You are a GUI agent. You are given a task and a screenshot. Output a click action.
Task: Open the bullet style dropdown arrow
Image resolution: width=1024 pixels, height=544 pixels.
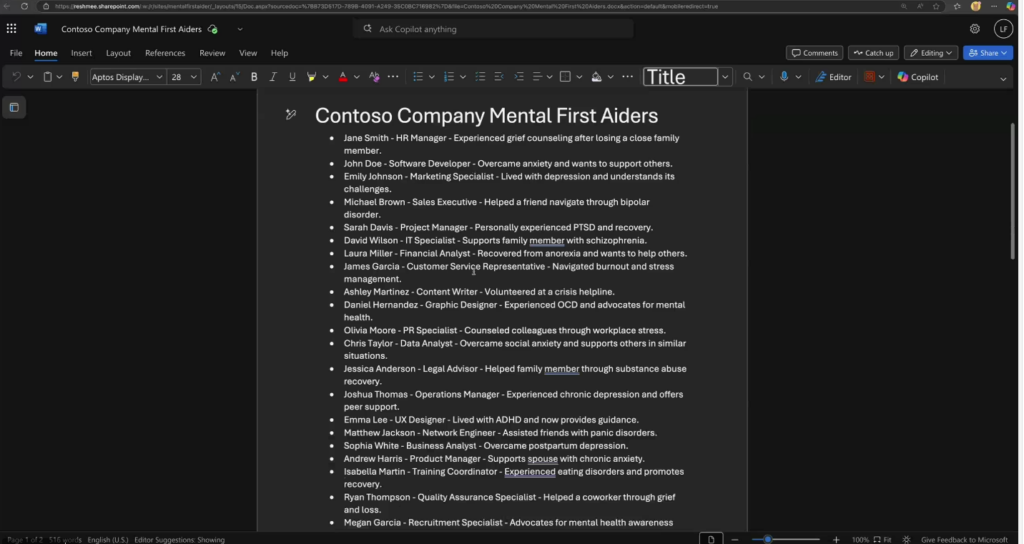coord(432,77)
